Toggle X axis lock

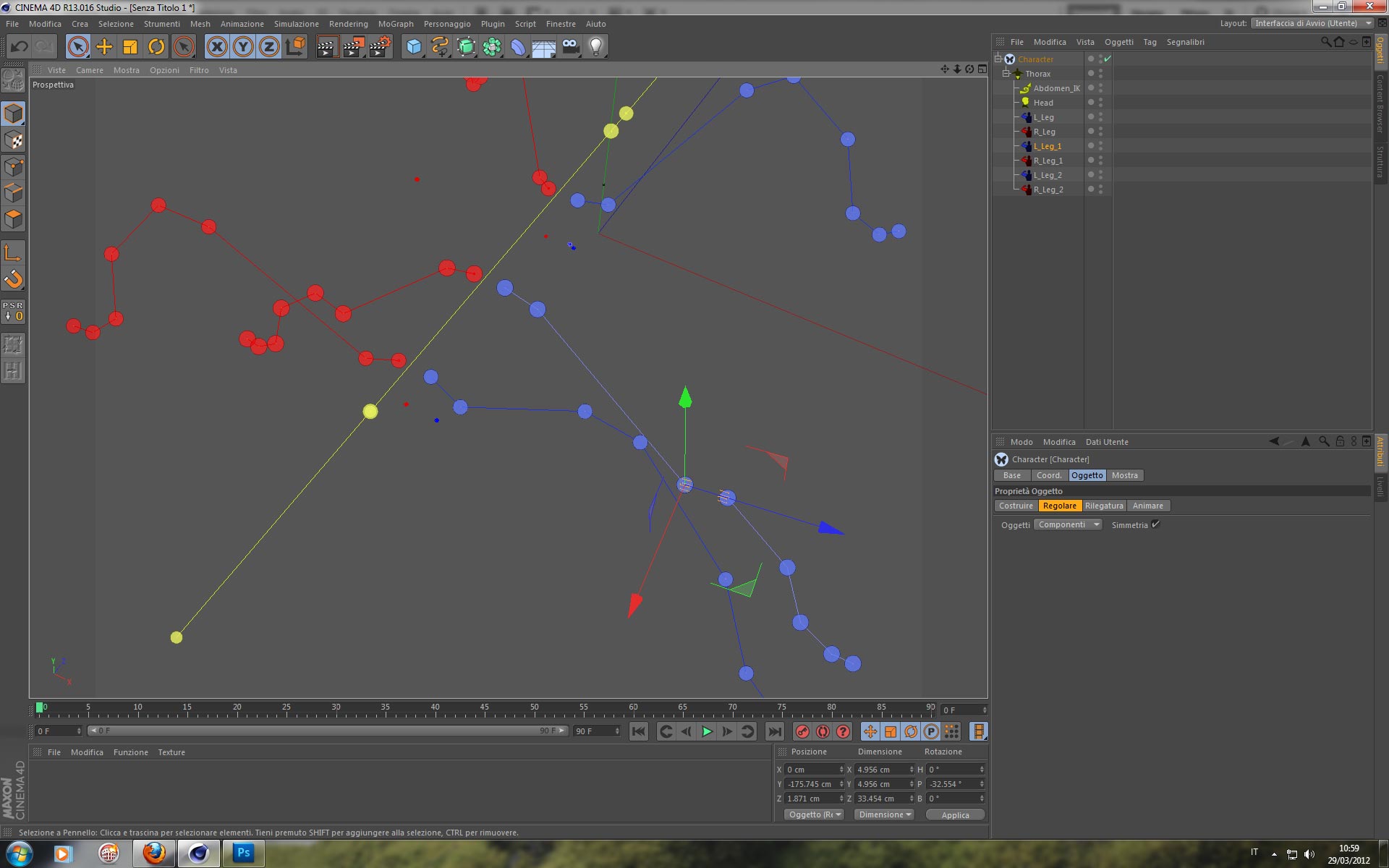click(x=216, y=47)
